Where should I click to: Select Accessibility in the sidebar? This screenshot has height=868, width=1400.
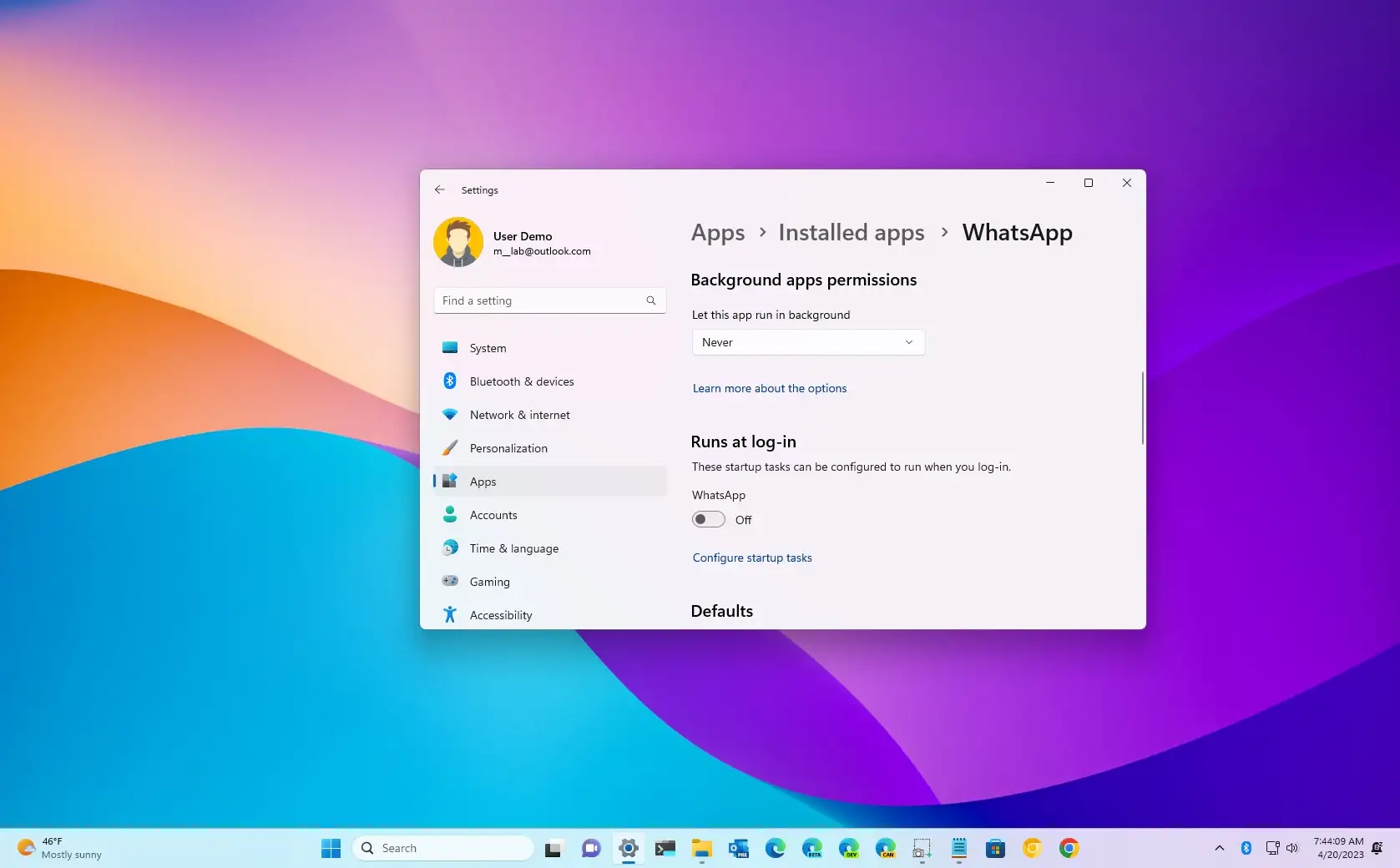501,615
